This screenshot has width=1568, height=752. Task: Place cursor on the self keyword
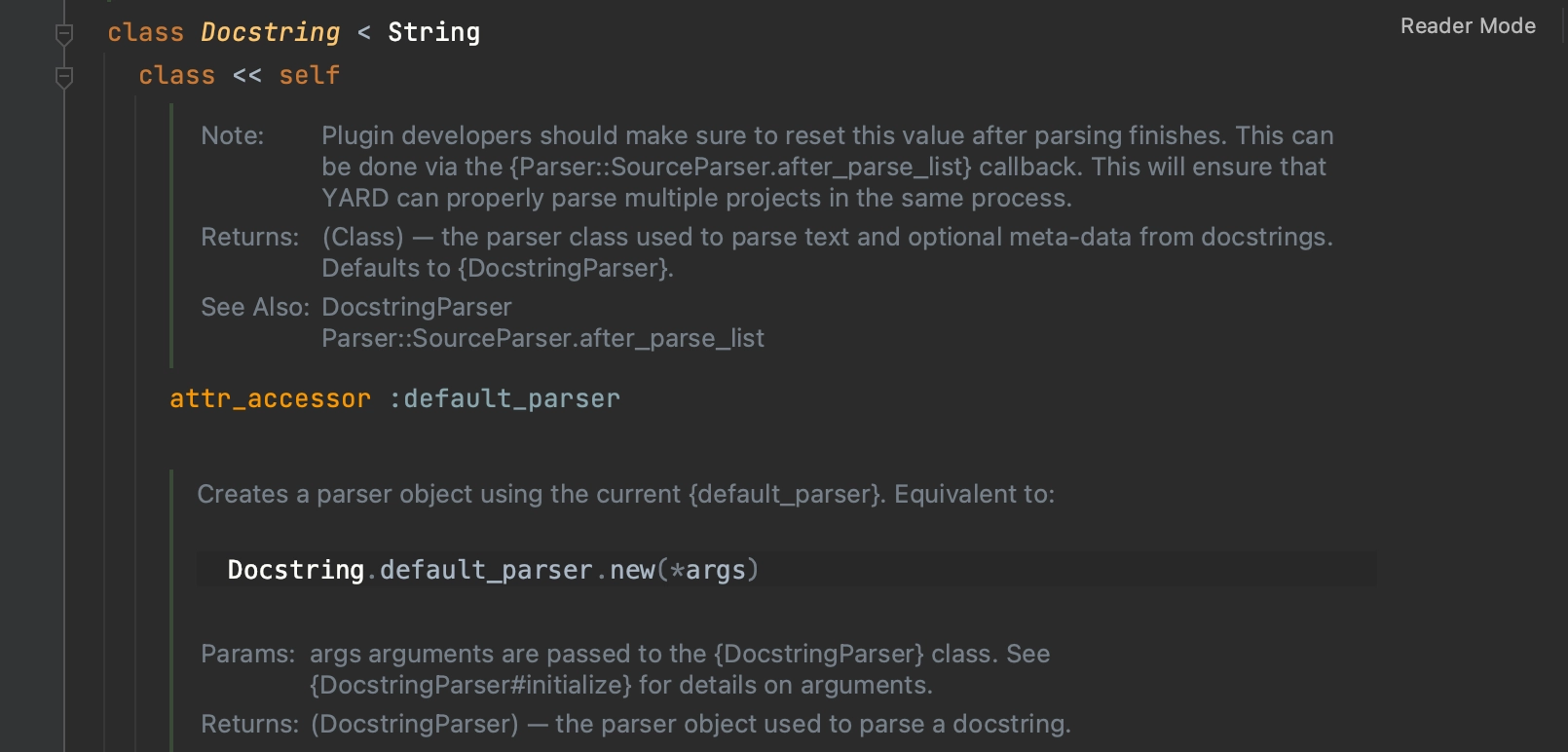[309, 75]
